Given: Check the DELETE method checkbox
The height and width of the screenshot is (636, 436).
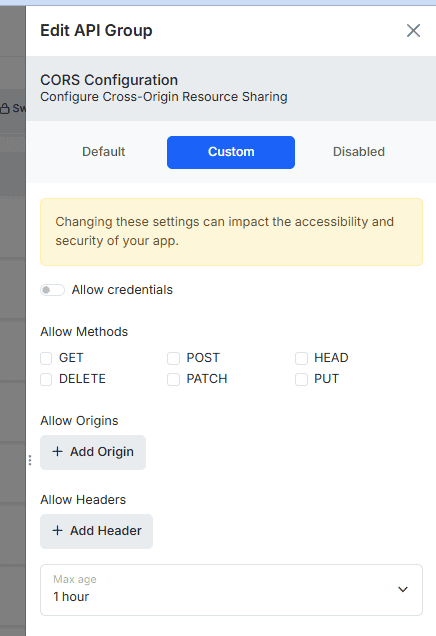Looking at the screenshot, I should [x=46, y=379].
